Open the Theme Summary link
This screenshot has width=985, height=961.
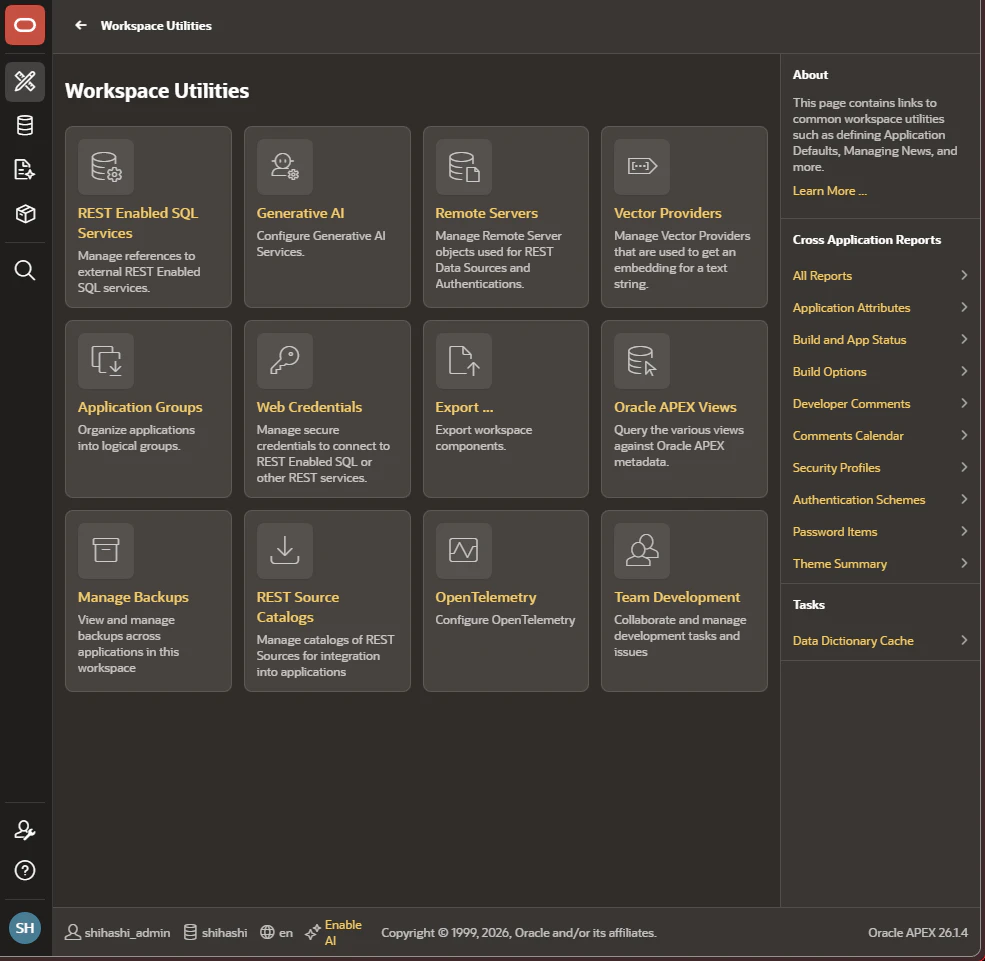click(x=840, y=563)
